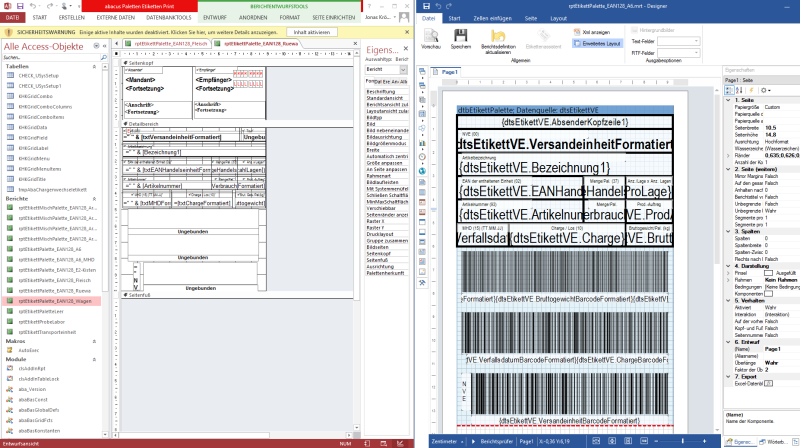Viewport: 800px width, 448px height.
Task: Click the Xml anzeigen button
Action: [571, 33]
